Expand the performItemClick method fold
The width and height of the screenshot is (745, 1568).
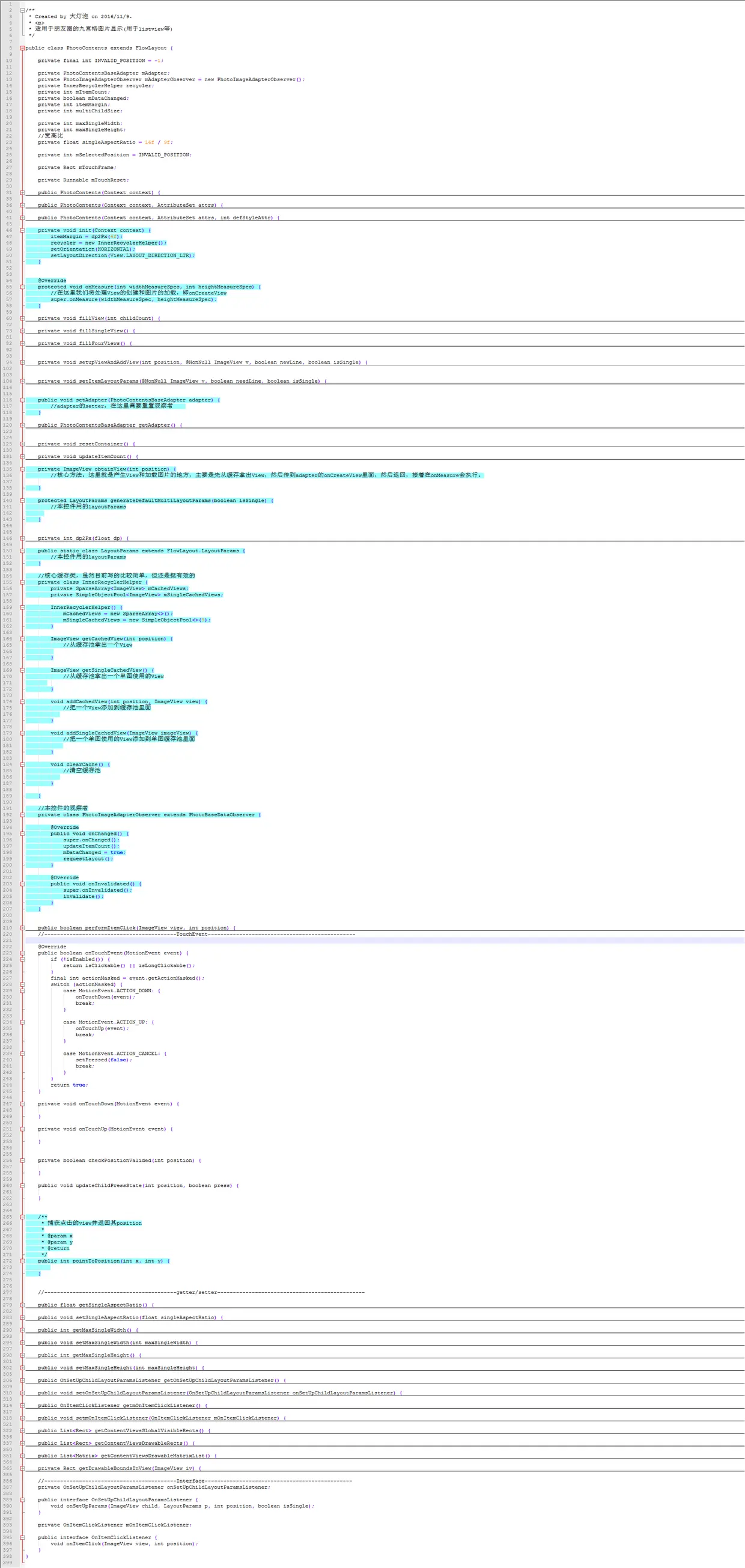click(22, 928)
